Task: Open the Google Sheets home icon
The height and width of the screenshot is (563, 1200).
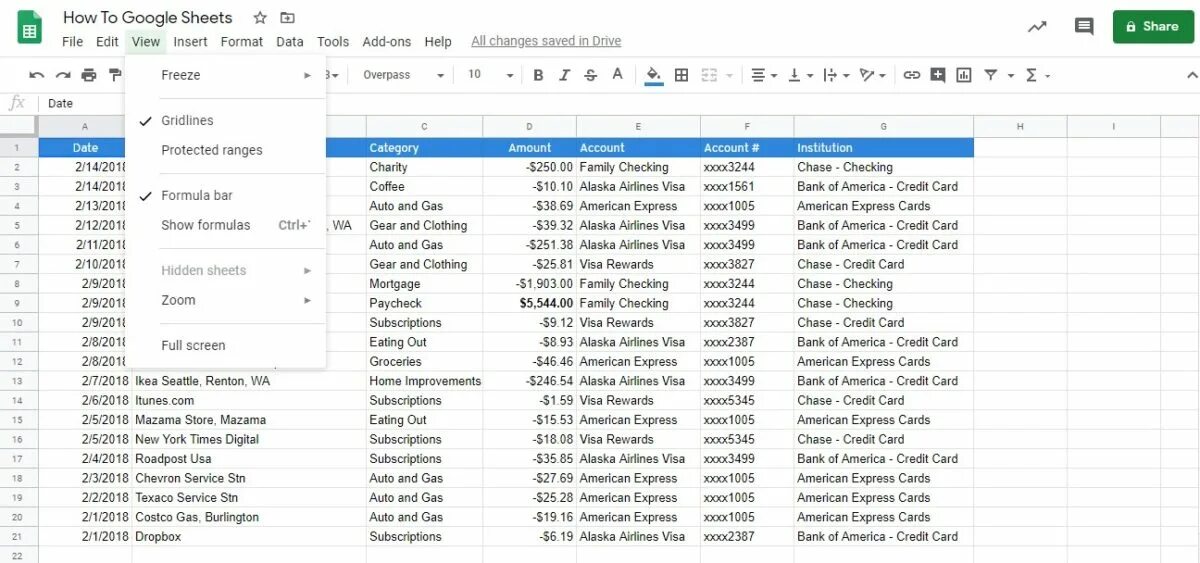Action: click(x=30, y=27)
